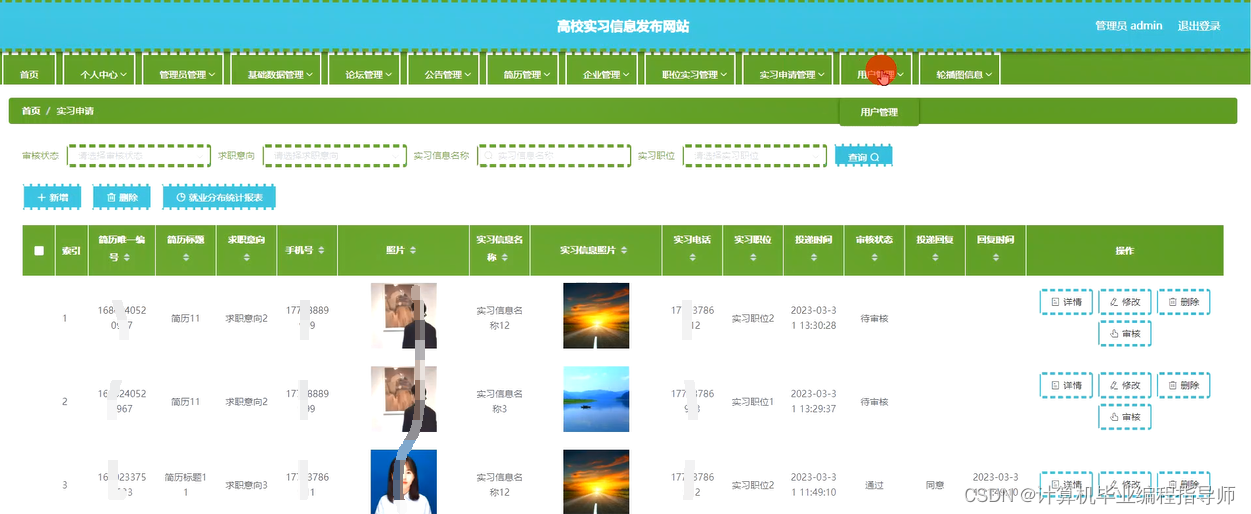Select the 实习职位1 cell in row 2

(x=753, y=402)
